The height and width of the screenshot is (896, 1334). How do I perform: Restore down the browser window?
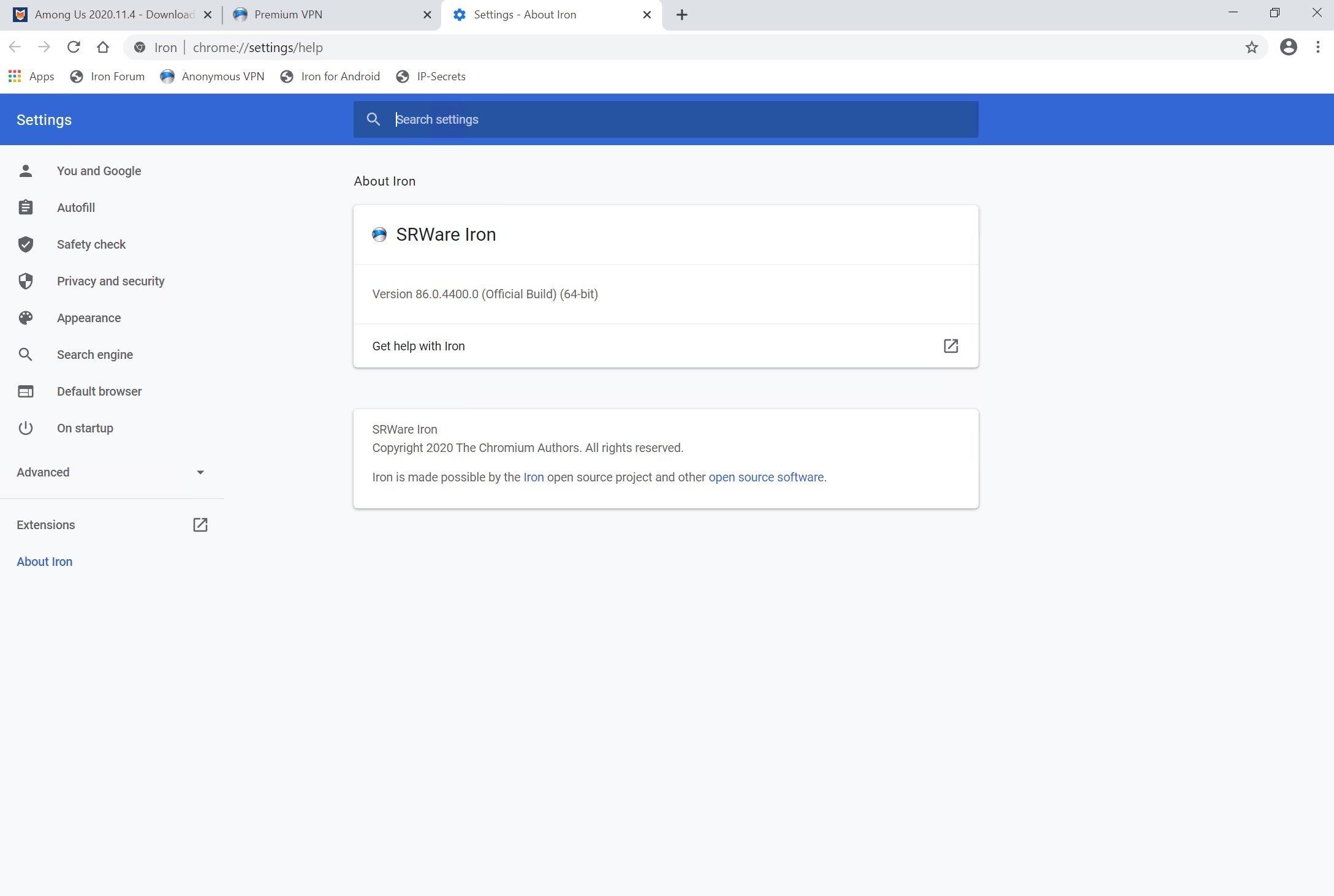[1275, 13]
